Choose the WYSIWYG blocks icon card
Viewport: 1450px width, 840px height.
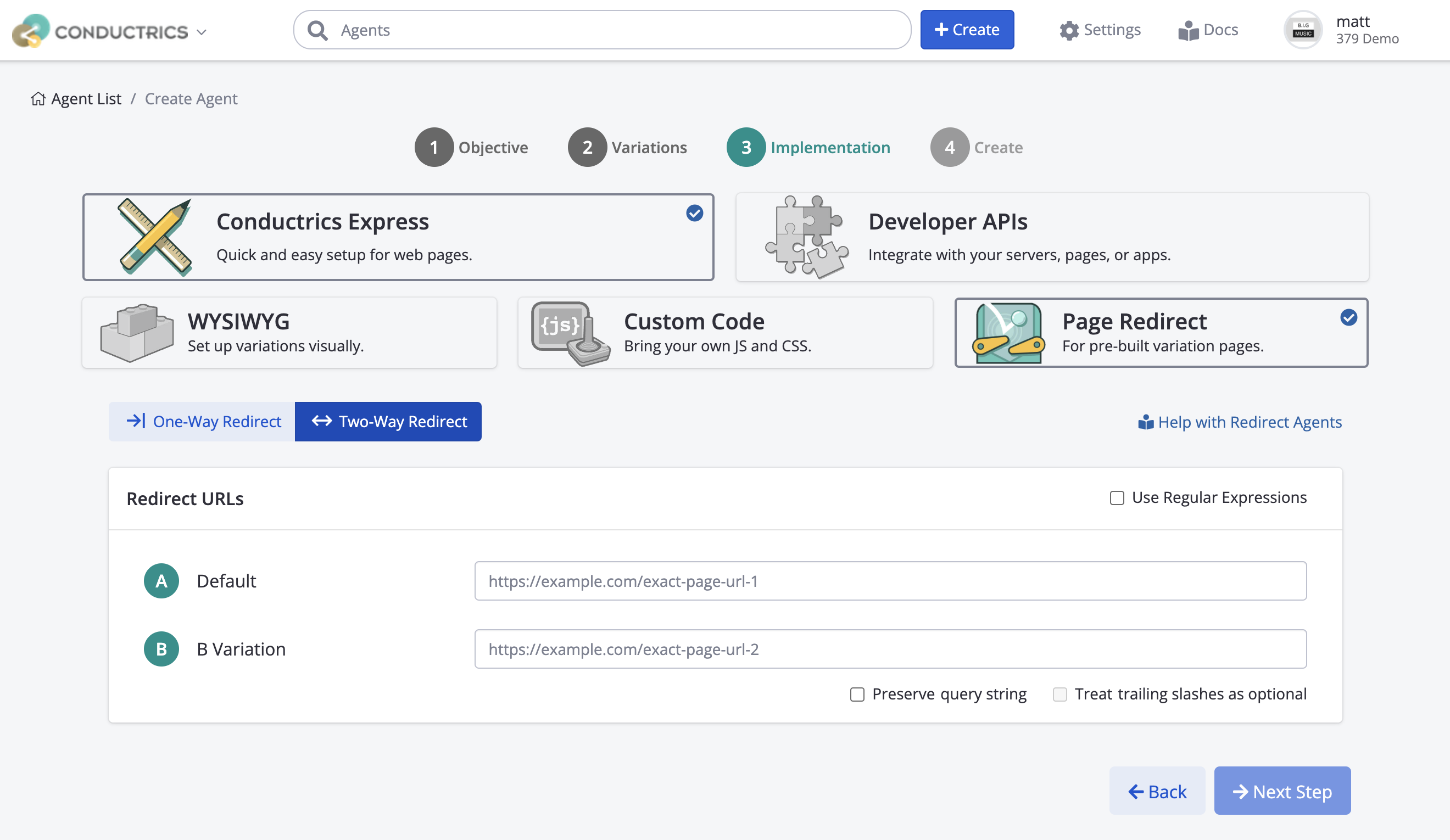click(x=137, y=333)
